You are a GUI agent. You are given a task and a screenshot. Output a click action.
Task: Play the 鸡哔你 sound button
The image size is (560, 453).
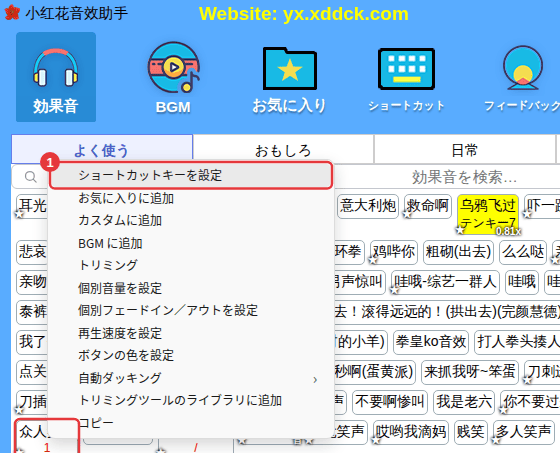(394, 252)
